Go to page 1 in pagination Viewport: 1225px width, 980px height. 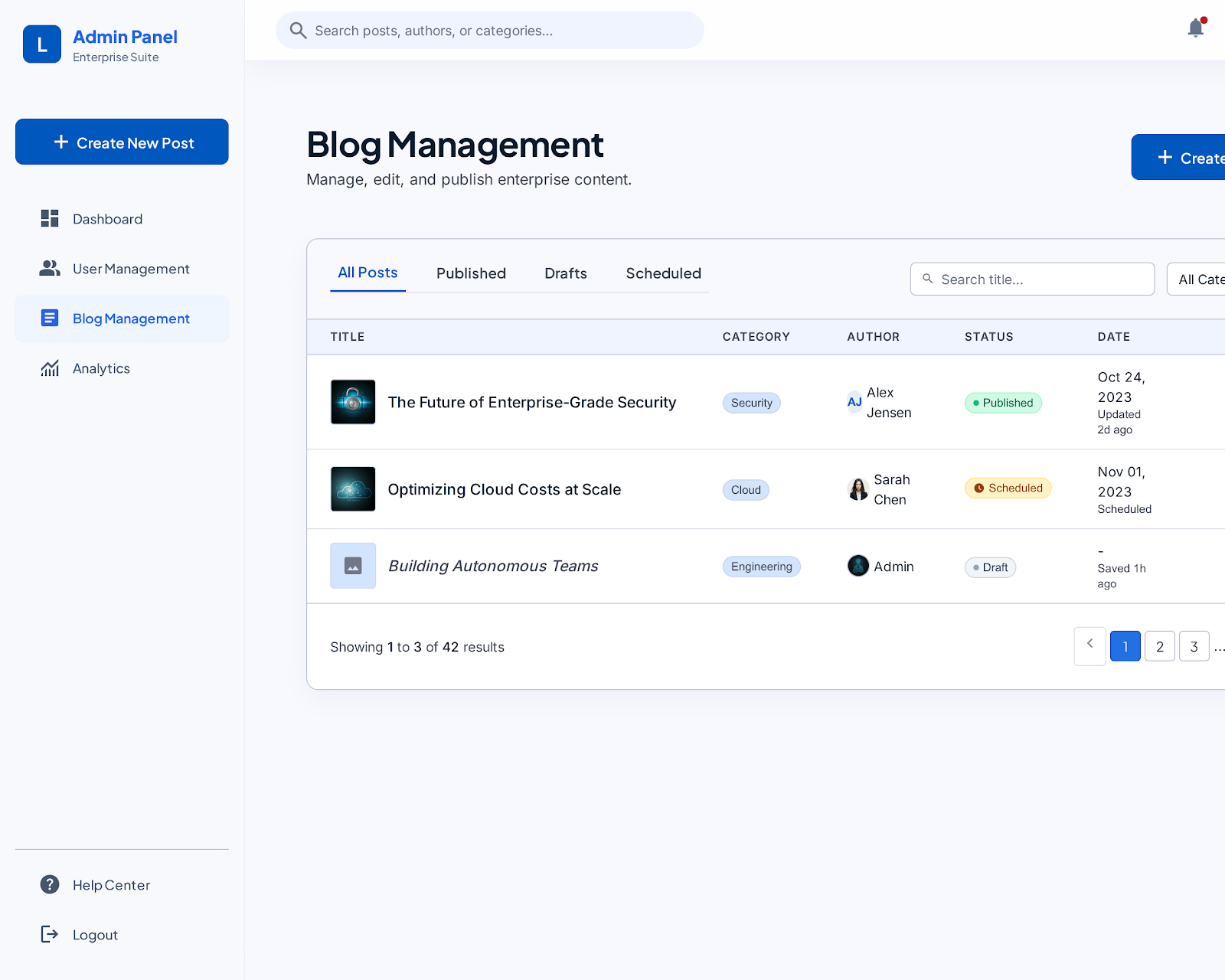(x=1125, y=646)
